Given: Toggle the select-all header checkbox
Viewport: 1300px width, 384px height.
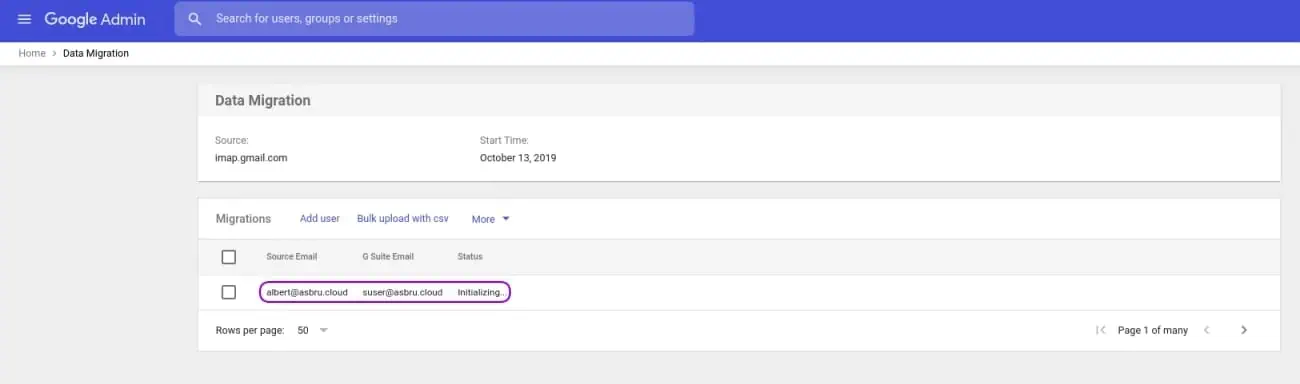Looking at the screenshot, I should (228, 257).
